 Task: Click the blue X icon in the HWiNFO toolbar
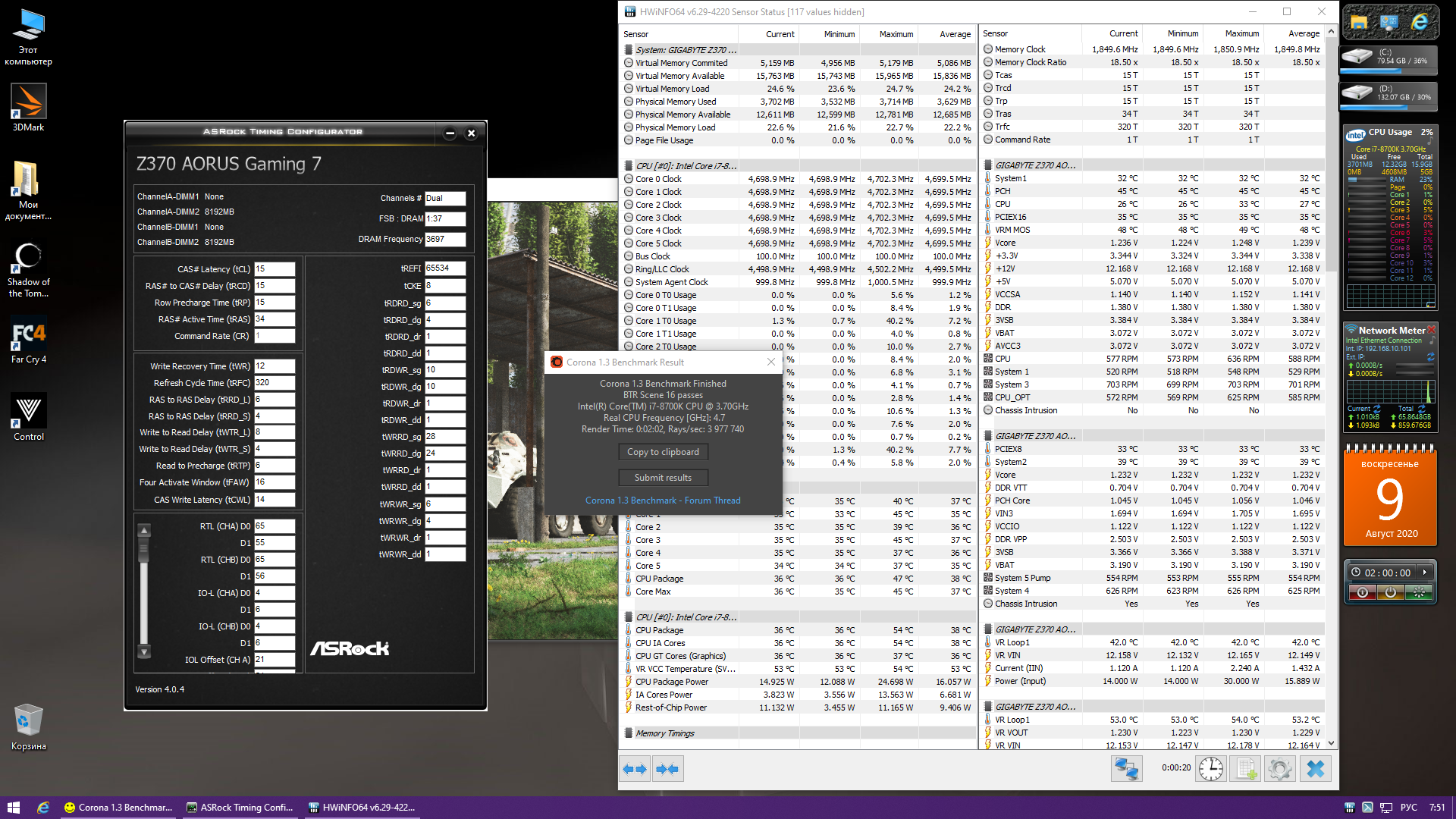coord(1316,769)
